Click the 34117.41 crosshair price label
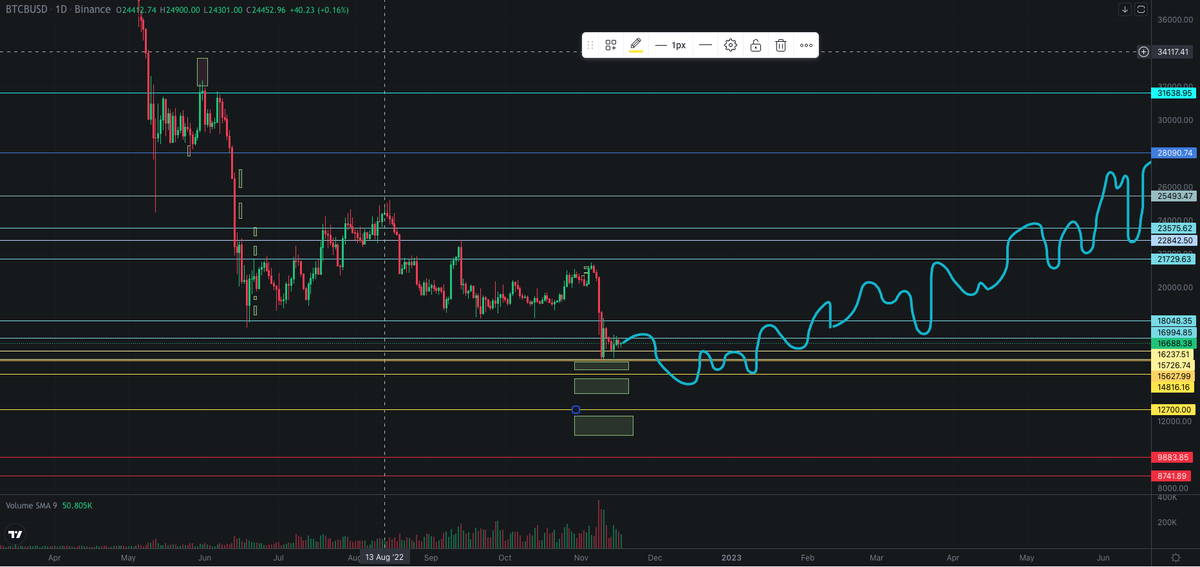The width and height of the screenshot is (1200, 567). [1174, 51]
